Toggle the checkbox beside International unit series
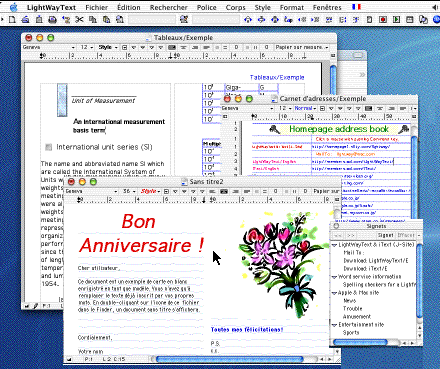 coord(49,147)
